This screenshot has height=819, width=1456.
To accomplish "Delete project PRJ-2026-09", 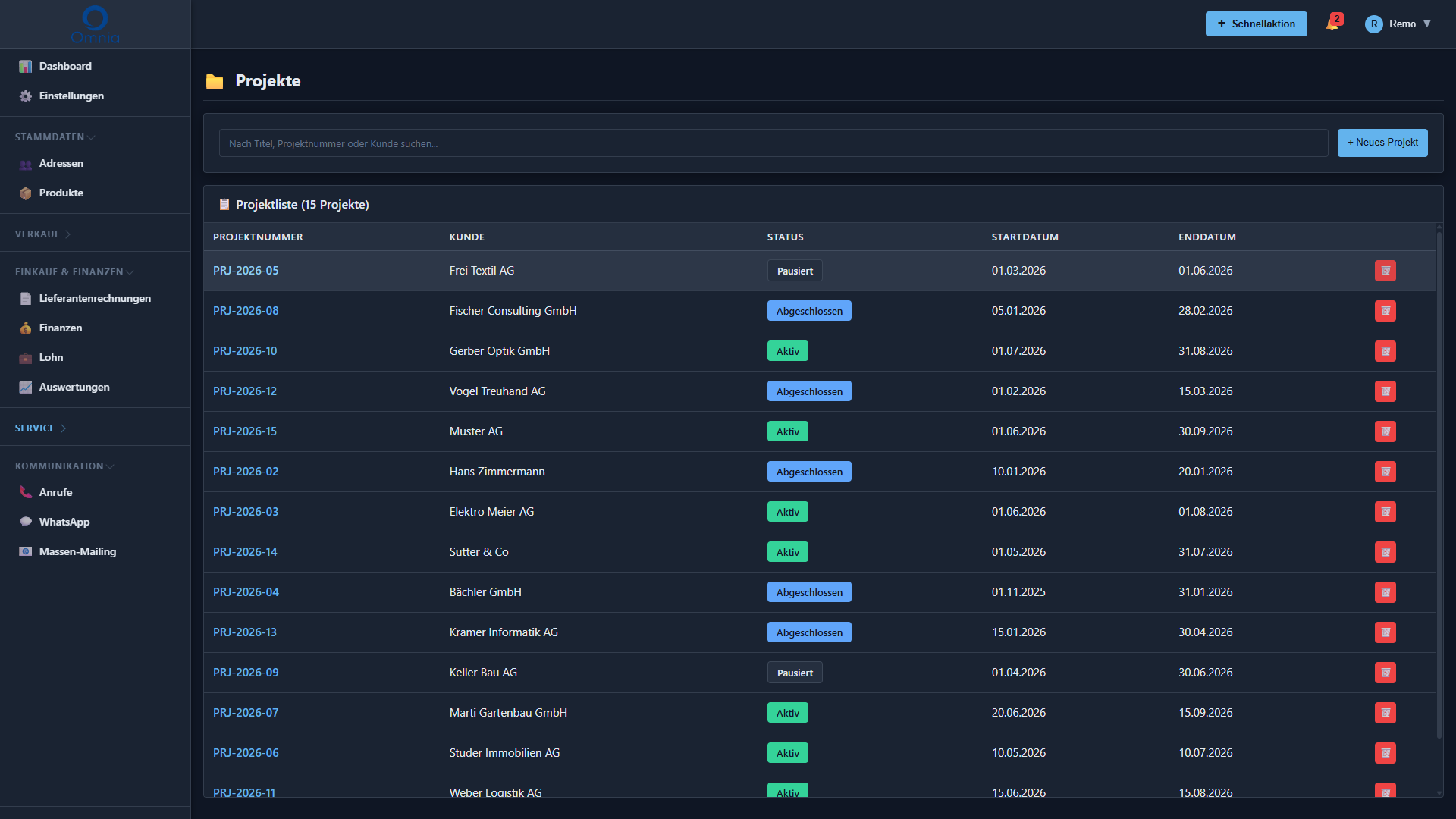I will pos(1385,673).
